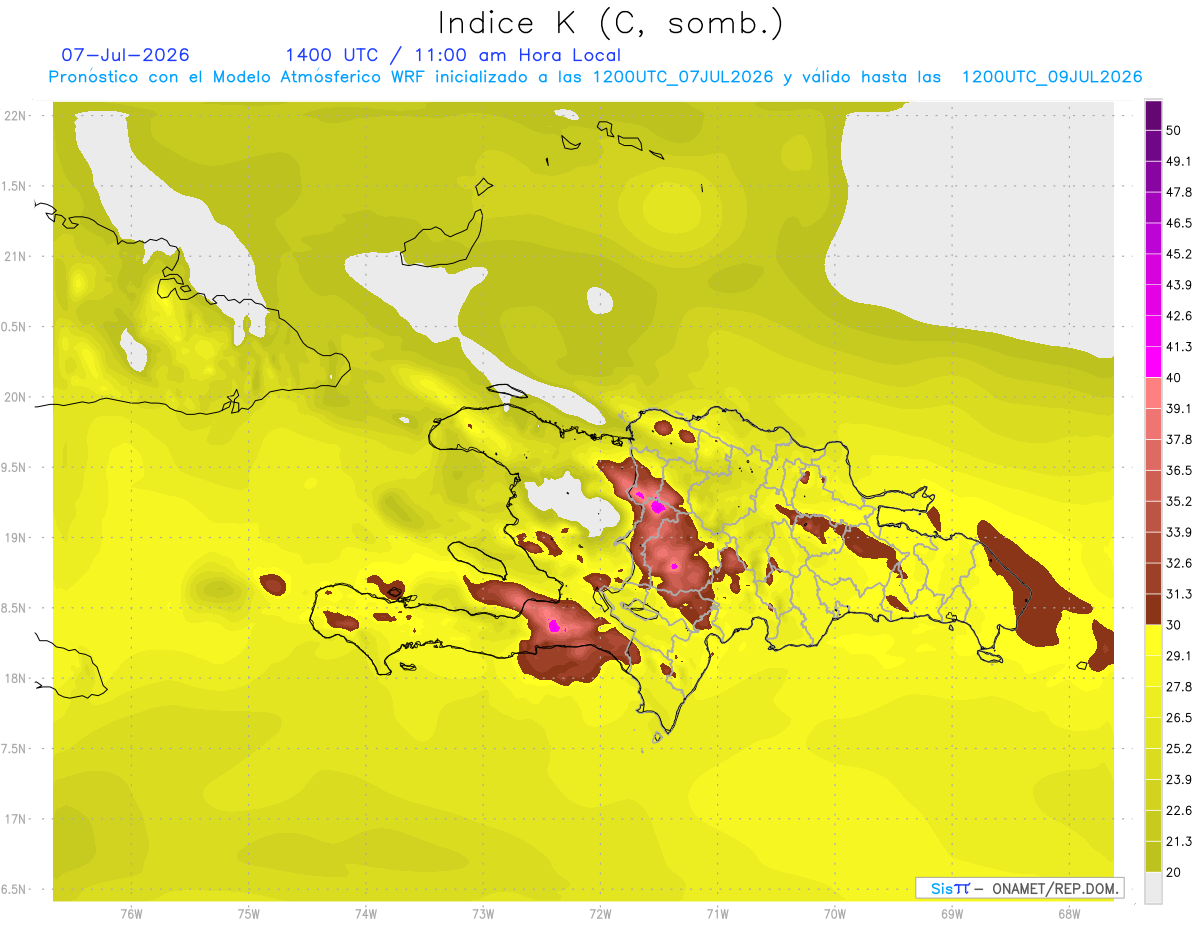Image resolution: width=1200 pixels, height=927 pixels.
Task: Click the WRF model forecast description line
Action: (596, 77)
